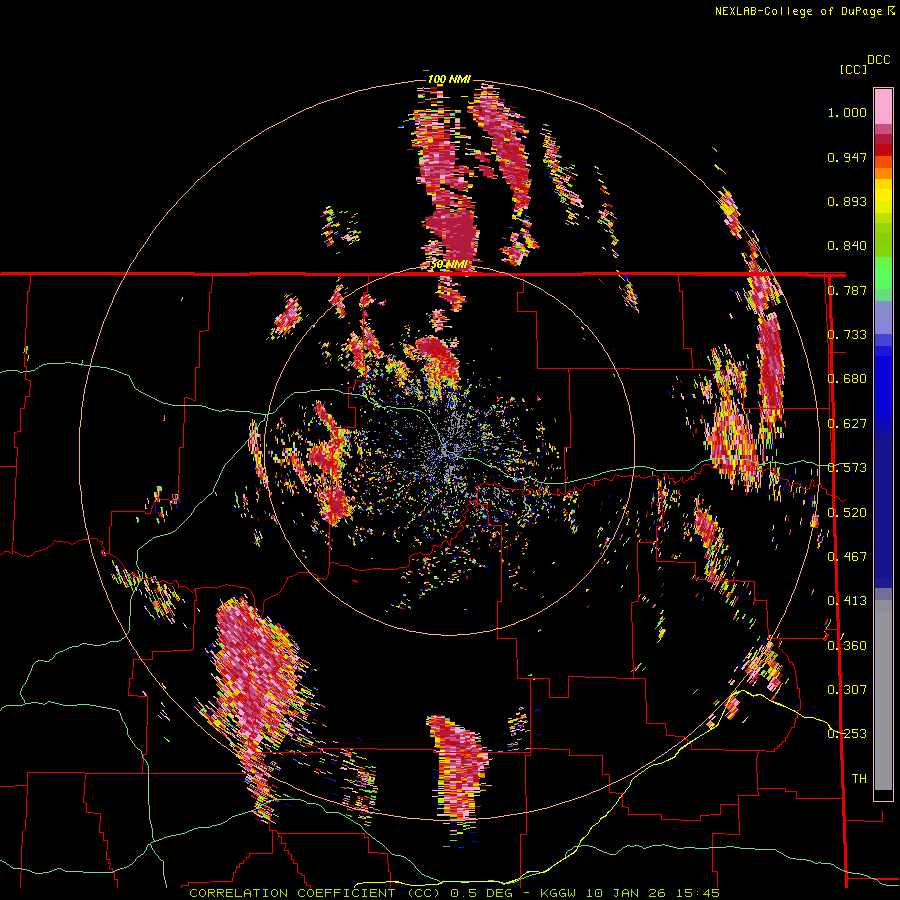The image size is (900, 900).
Task: Click the 0.5 DEG elevation text
Action: coord(481,893)
